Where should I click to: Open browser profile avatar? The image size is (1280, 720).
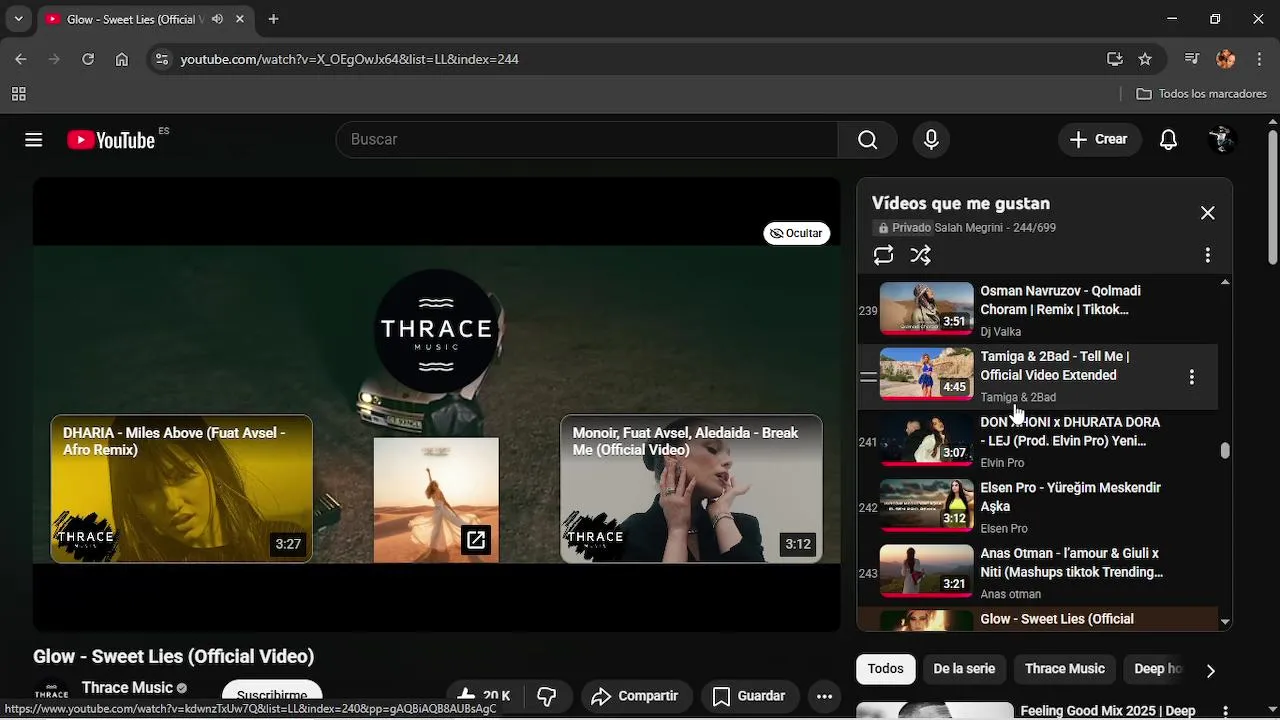1226,59
